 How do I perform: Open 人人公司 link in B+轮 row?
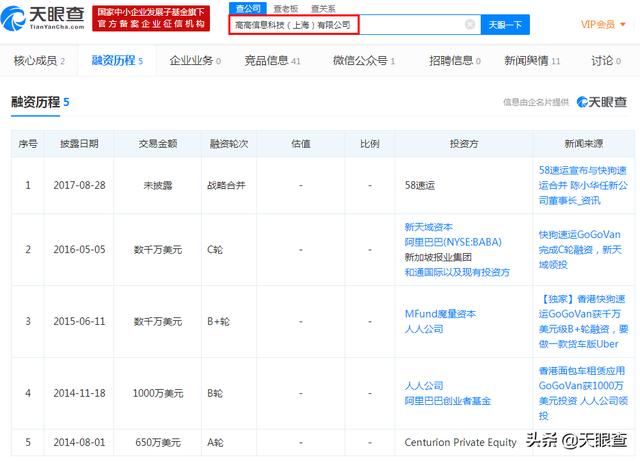[x=424, y=329]
